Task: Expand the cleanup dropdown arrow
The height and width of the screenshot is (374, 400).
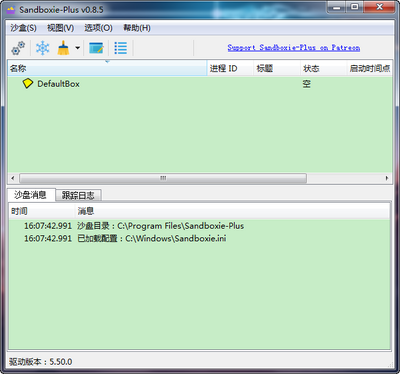Action: click(77, 48)
